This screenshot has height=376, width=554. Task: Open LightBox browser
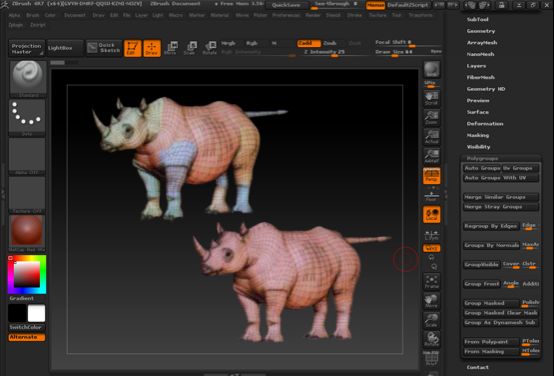point(65,48)
